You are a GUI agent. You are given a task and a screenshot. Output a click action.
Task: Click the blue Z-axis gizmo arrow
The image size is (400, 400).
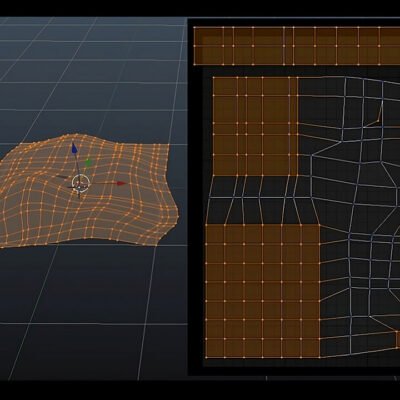coord(74,148)
